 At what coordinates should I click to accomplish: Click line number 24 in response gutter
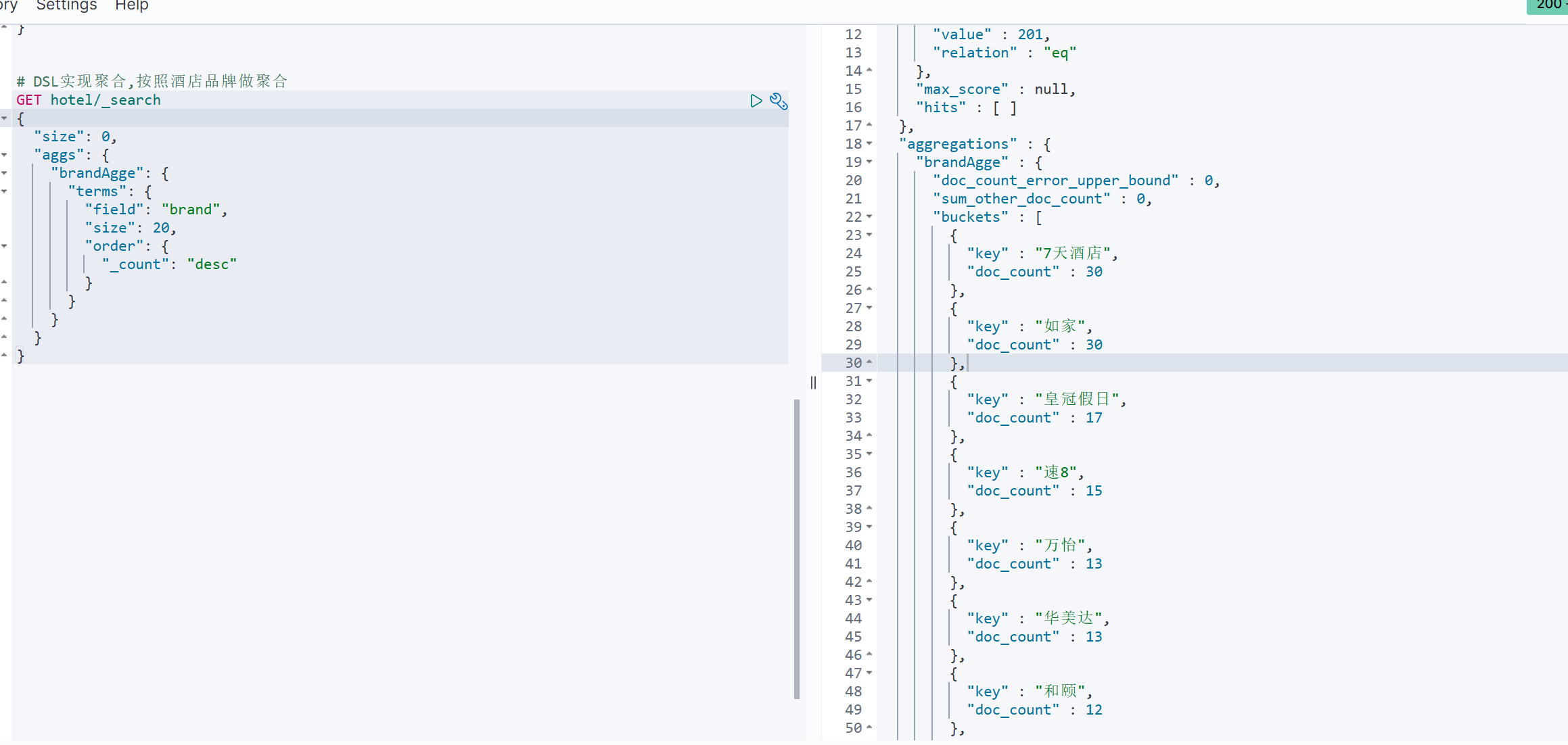pos(854,253)
